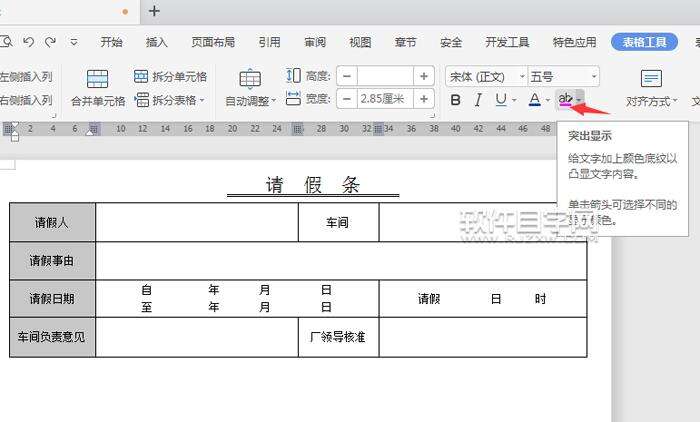Open the 视图 tab

360,42
